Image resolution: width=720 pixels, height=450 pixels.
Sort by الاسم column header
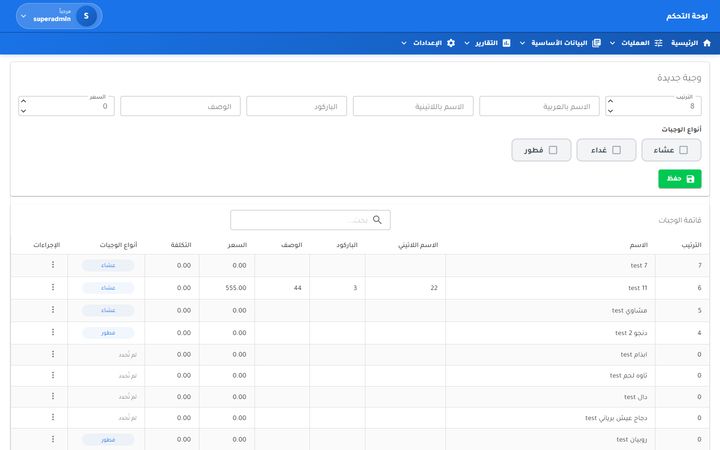pos(638,245)
